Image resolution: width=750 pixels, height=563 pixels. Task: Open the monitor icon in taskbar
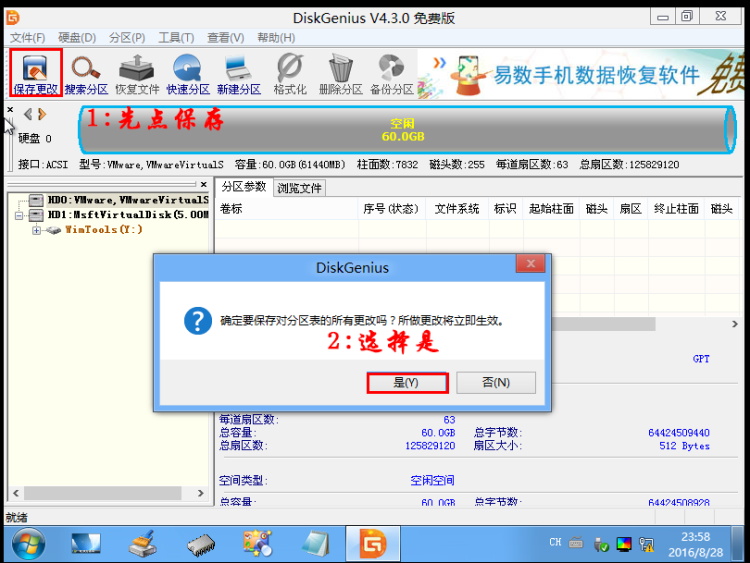[x=86, y=544]
